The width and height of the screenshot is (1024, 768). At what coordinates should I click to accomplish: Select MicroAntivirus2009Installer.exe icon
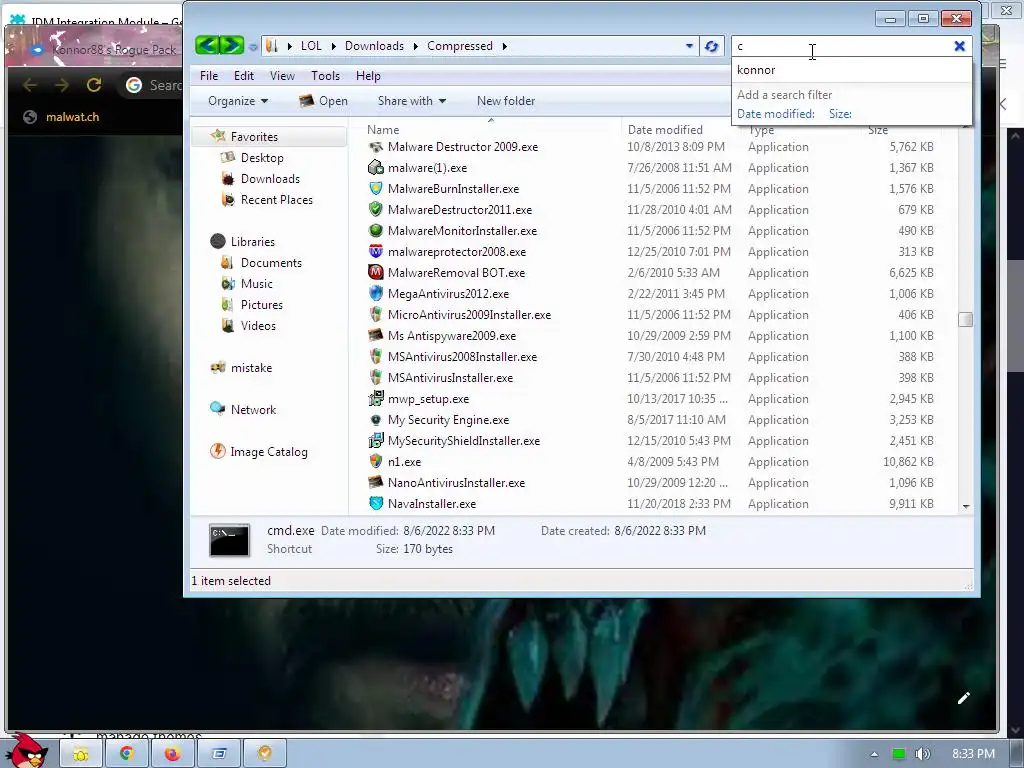pyautogui.click(x=376, y=315)
